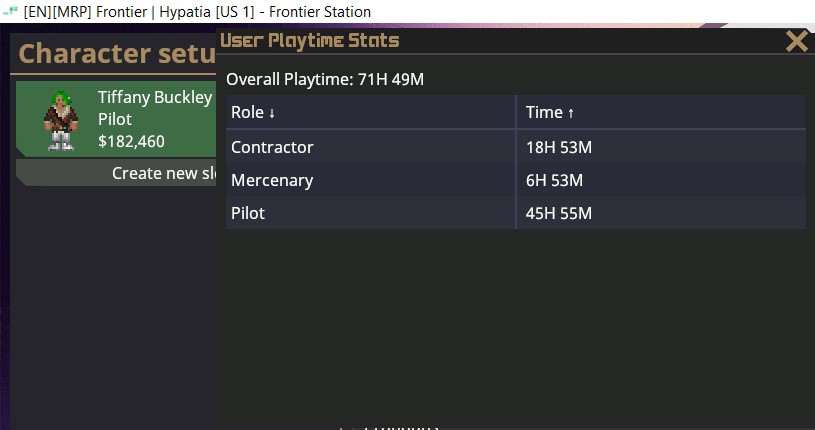Create a new character slot
The width and height of the screenshot is (815, 430).
coord(116,173)
